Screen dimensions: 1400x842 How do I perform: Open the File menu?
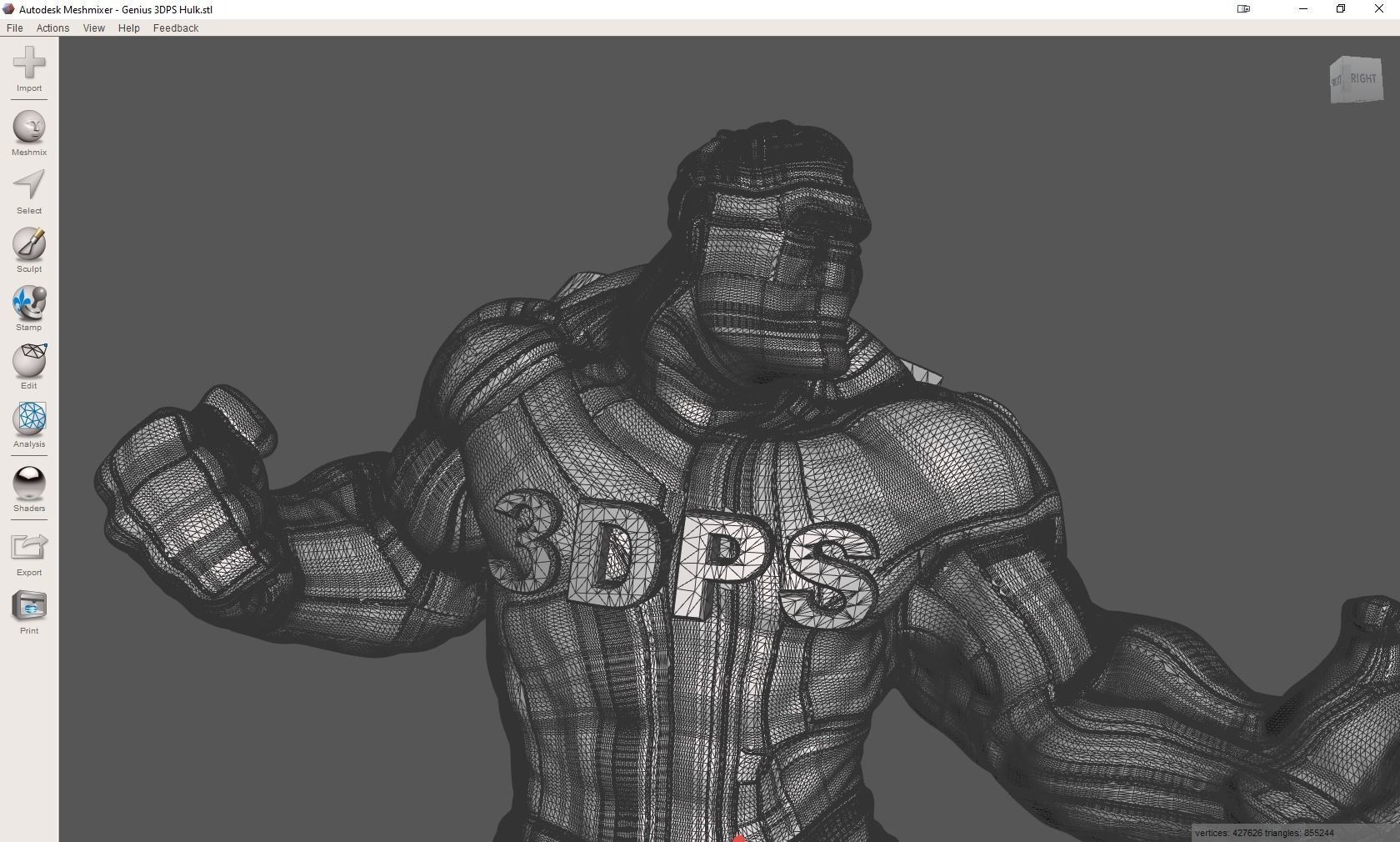click(15, 28)
